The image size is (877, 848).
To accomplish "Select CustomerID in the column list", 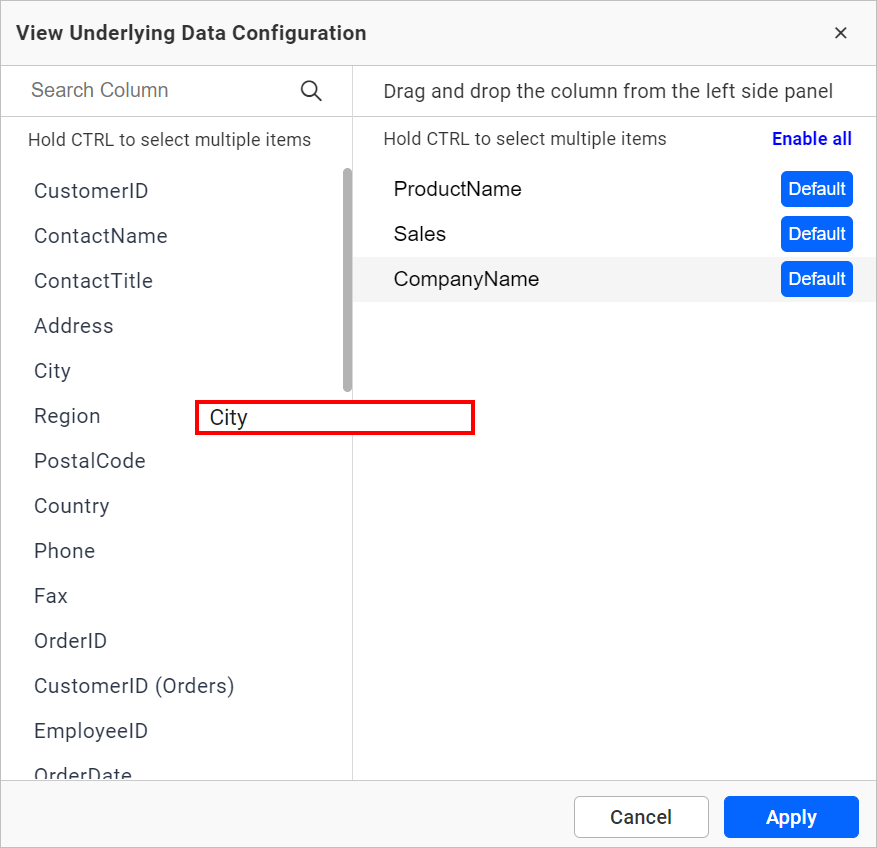I will (91, 191).
